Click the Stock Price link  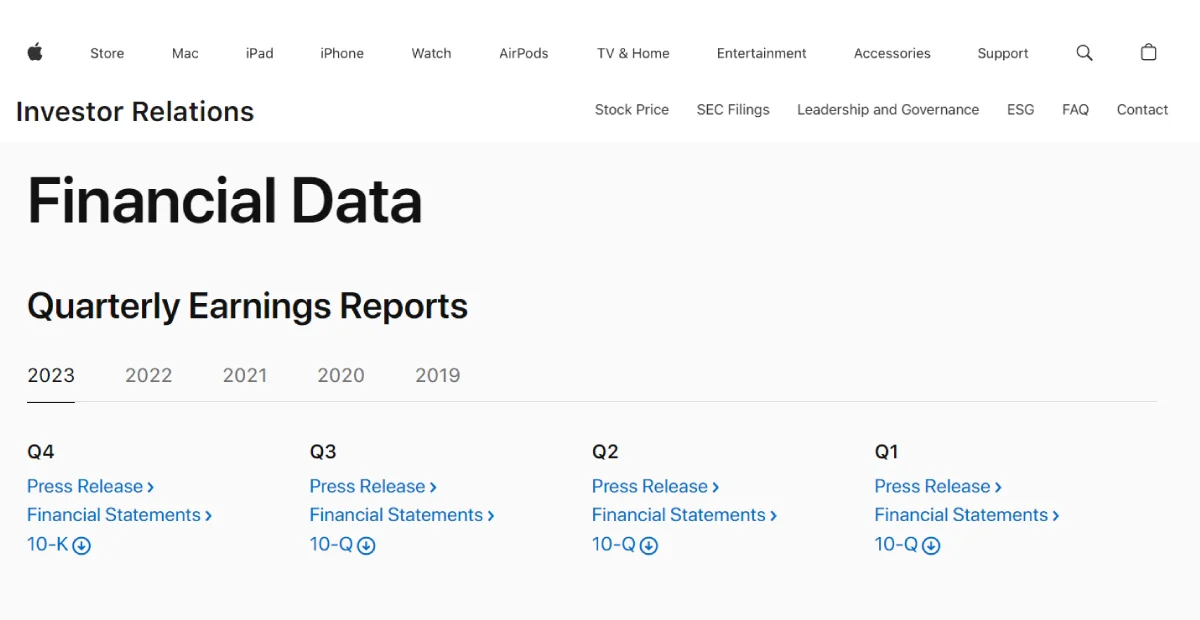tap(632, 110)
